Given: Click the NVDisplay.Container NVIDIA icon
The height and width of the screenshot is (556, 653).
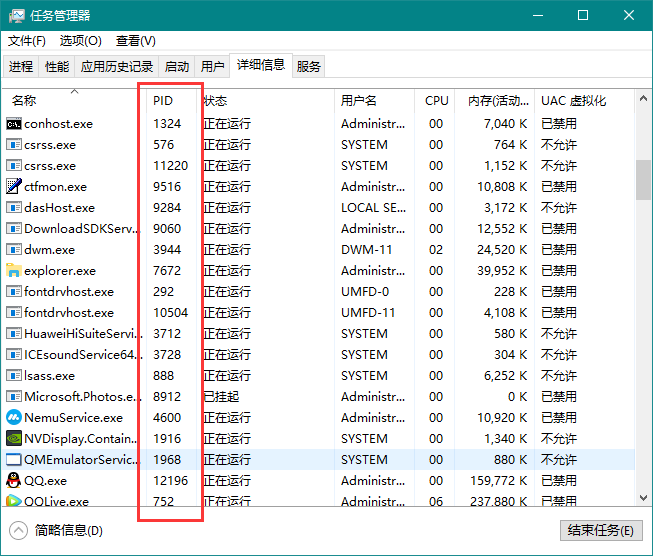Looking at the screenshot, I should pyautogui.click(x=14, y=439).
